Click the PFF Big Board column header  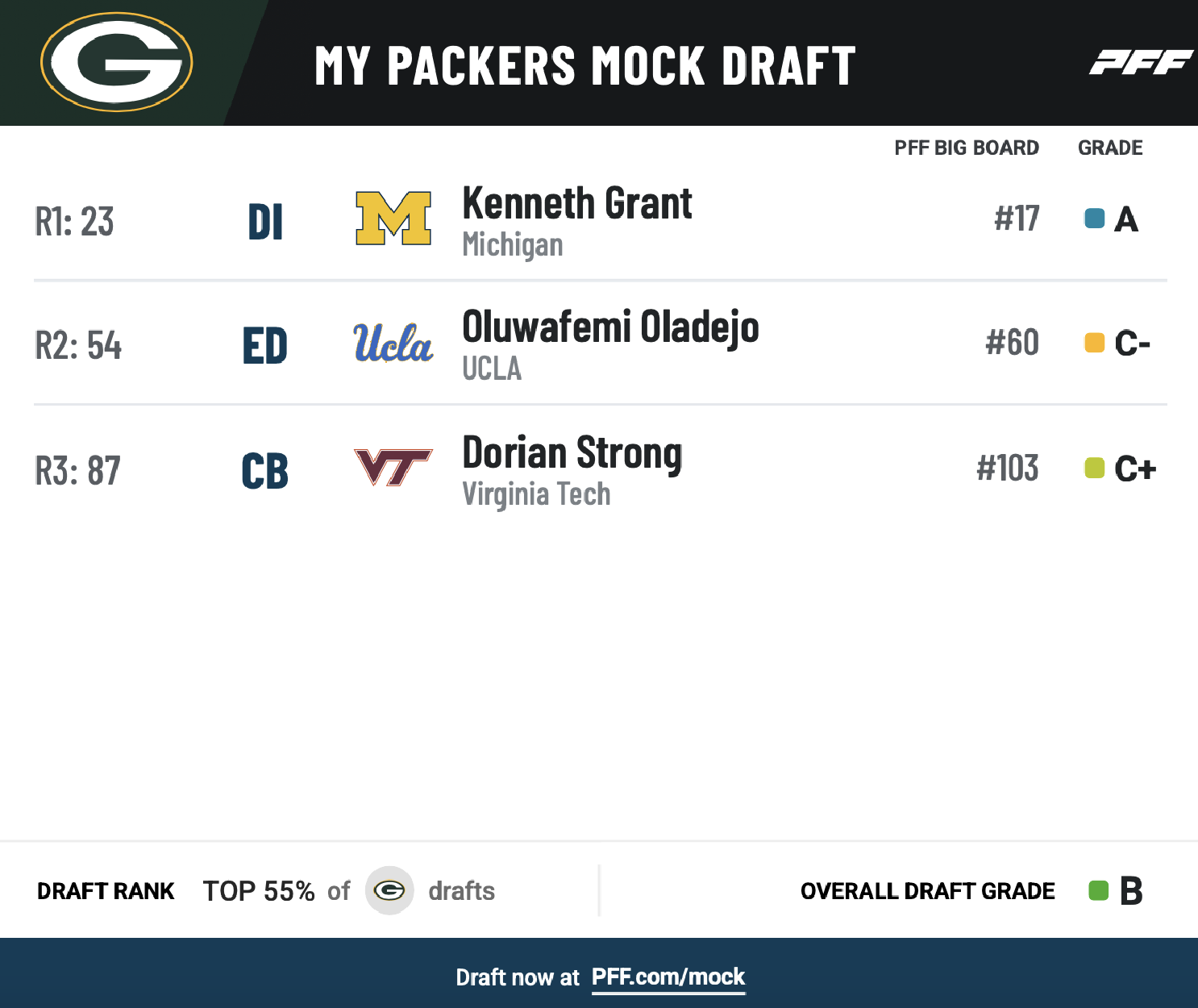click(x=966, y=148)
